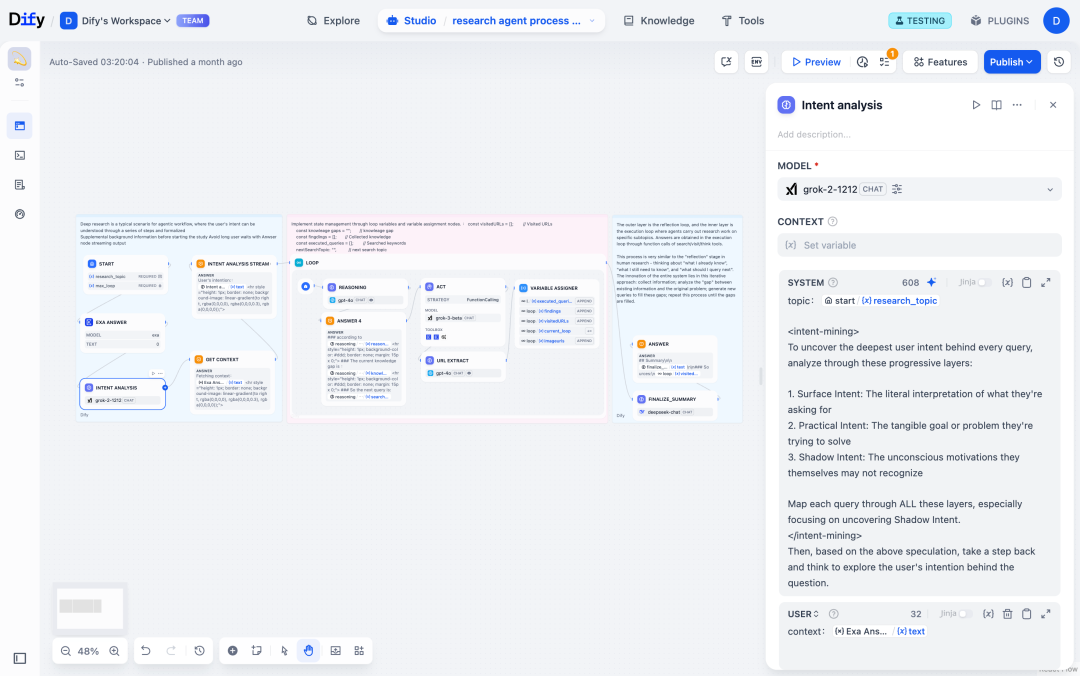1080x676 pixels.
Task: Expand the SYSTEM prompt editor
Action: tap(1046, 283)
